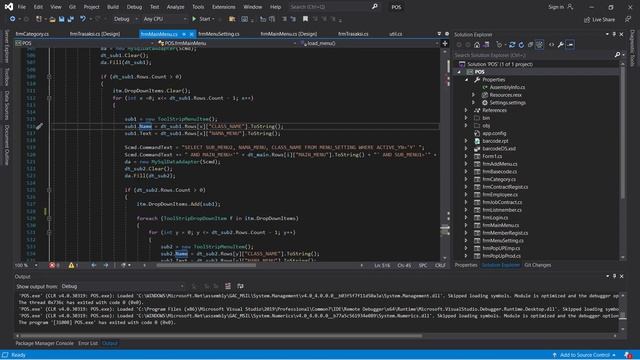Select frmLogin.cs in Solution Explorer

click(x=495, y=218)
